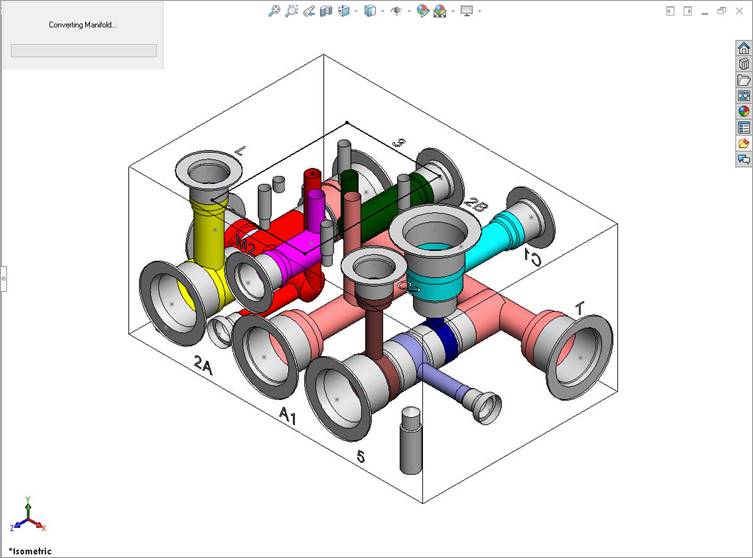Screen dimensions: 753x558
Task: Open File Explorer folder icon in task pane
Action: click(x=743, y=80)
